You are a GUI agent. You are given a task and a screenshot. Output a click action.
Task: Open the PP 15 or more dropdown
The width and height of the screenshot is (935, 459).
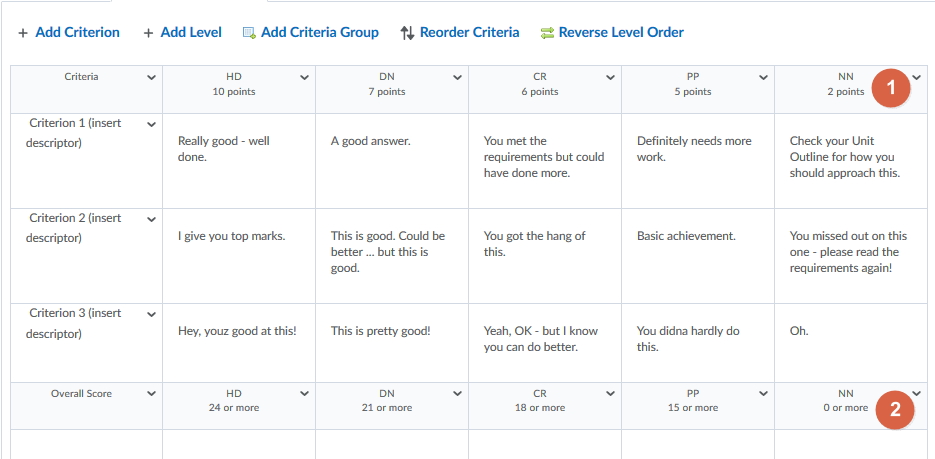click(763, 393)
